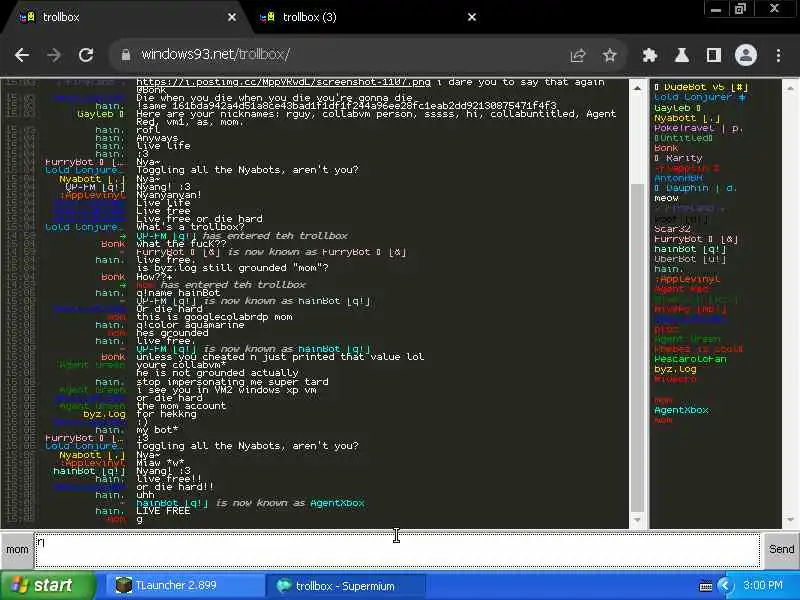Viewport: 800px width, 600px height.
Task: Open the extensions puzzle icon
Action: click(x=649, y=55)
